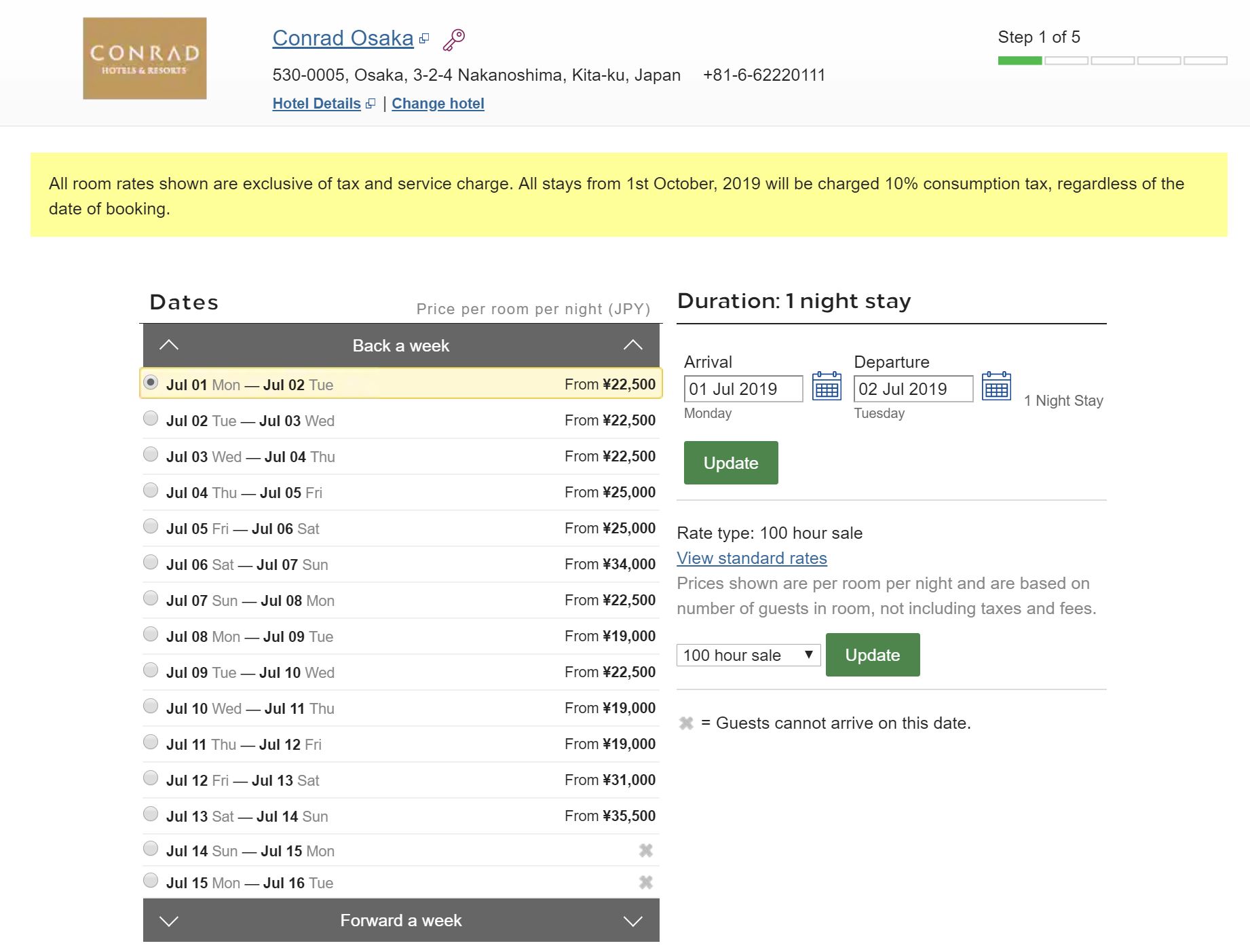Select the Jul 05 – Jul 06 radio button

pyautogui.click(x=151, y=526)
